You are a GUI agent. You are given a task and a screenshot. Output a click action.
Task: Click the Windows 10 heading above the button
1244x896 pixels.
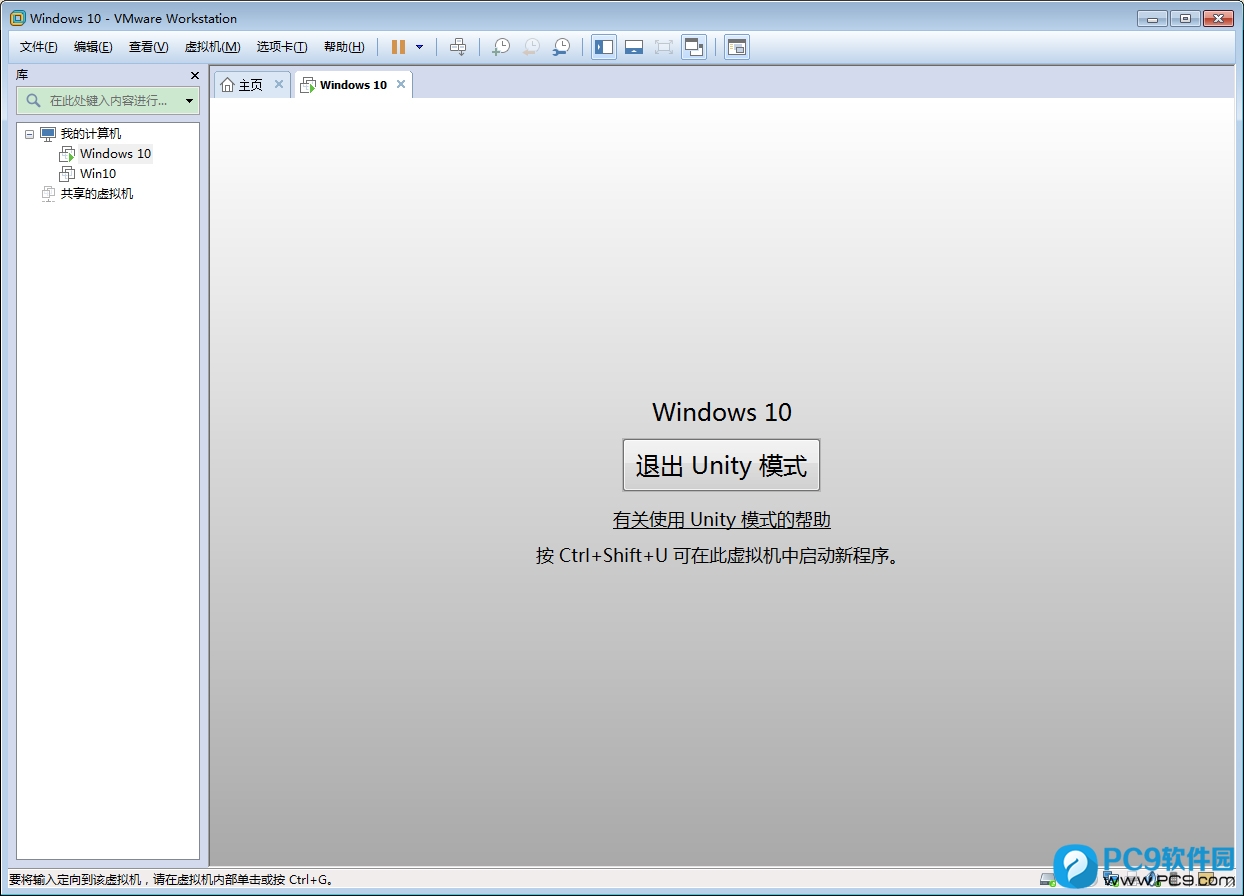722,412
